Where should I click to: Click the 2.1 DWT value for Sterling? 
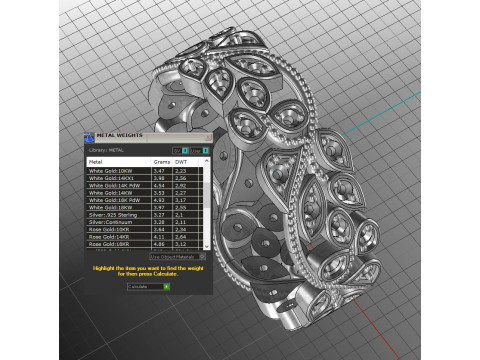tap(179, 215)
